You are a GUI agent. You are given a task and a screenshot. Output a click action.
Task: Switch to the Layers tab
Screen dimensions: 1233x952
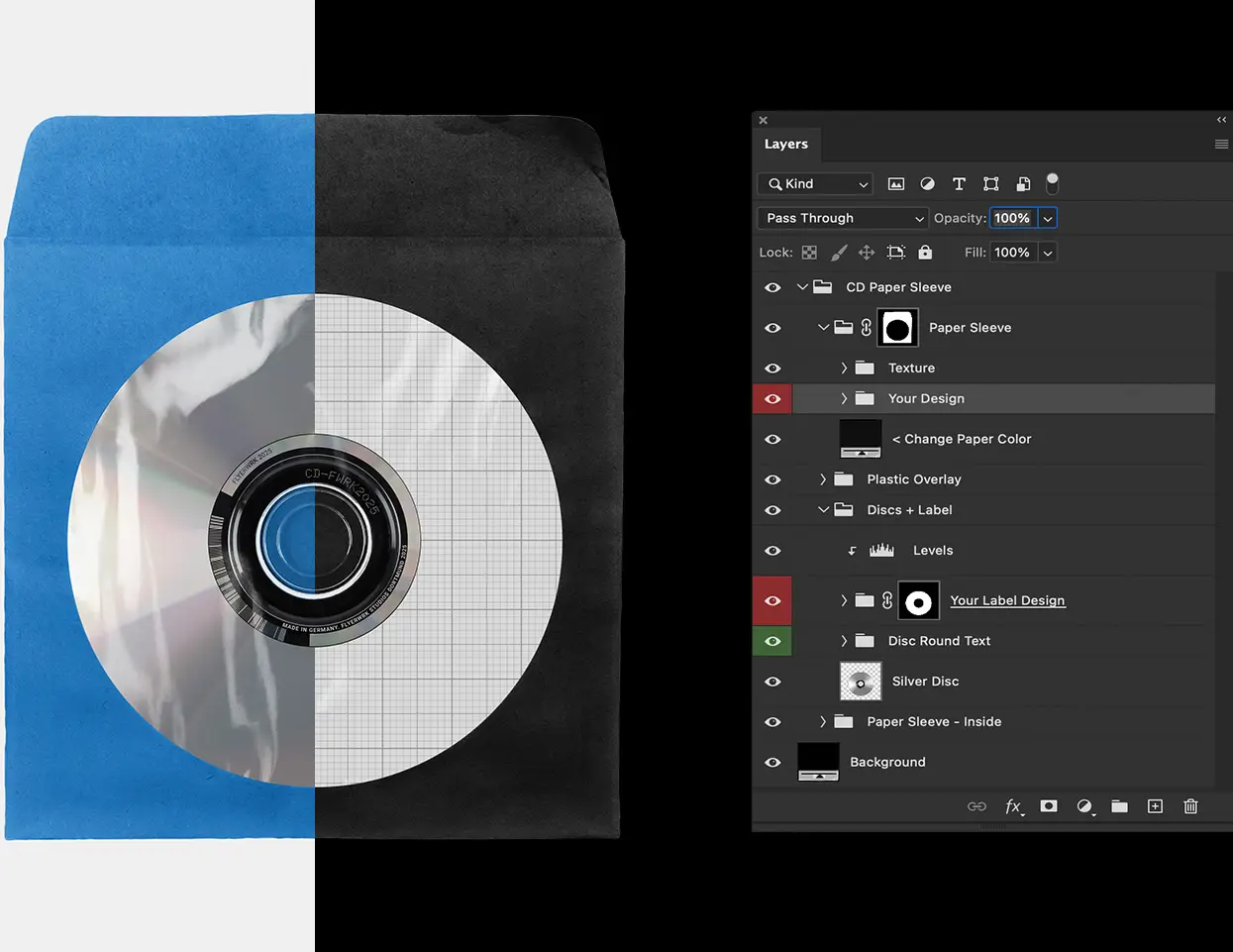point(786,144)
